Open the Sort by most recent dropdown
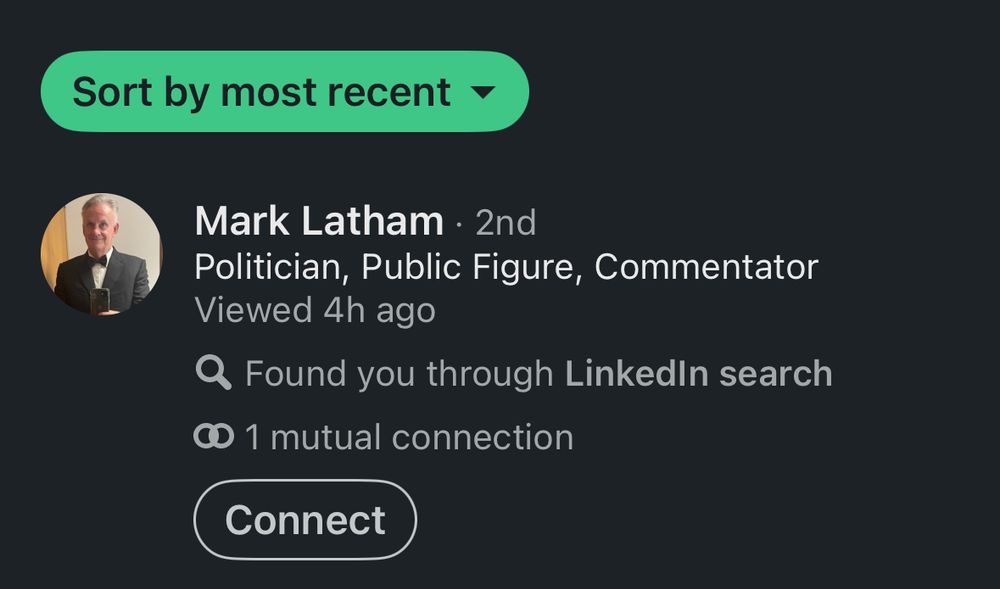The height and width of the screenshot is (589, 1000). (x=284, y=91)
